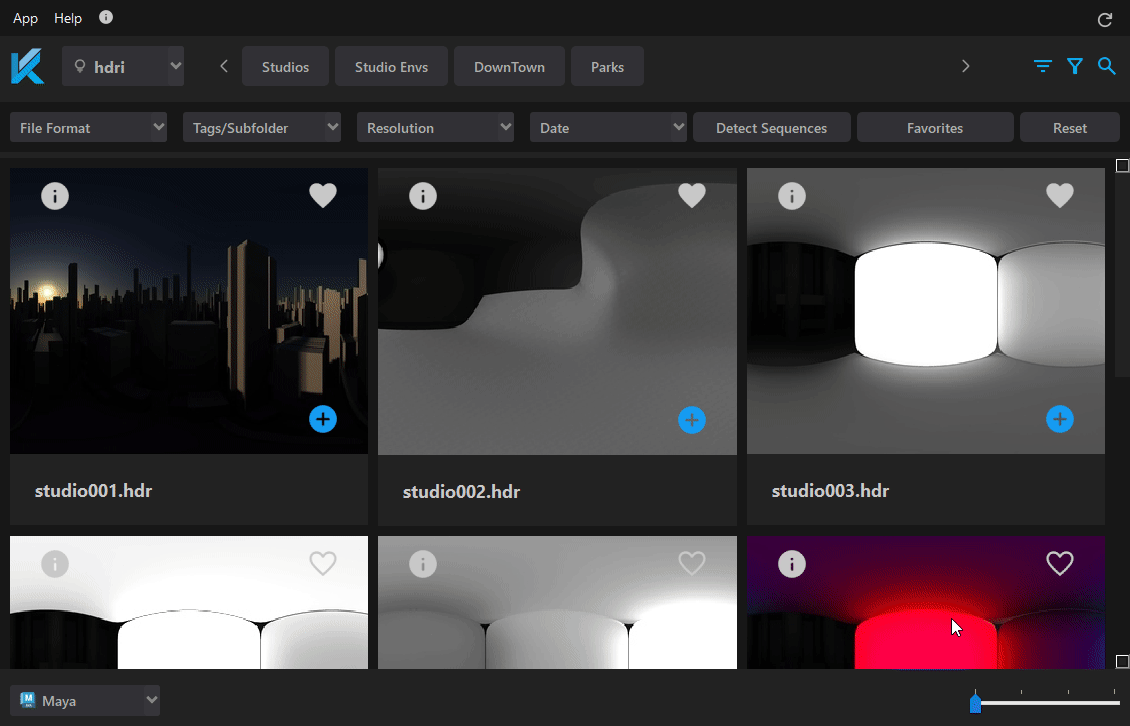Add studio003.hdr with plus button
The height and width of the screenshot is (726, 1130).
pos(1060,419)
